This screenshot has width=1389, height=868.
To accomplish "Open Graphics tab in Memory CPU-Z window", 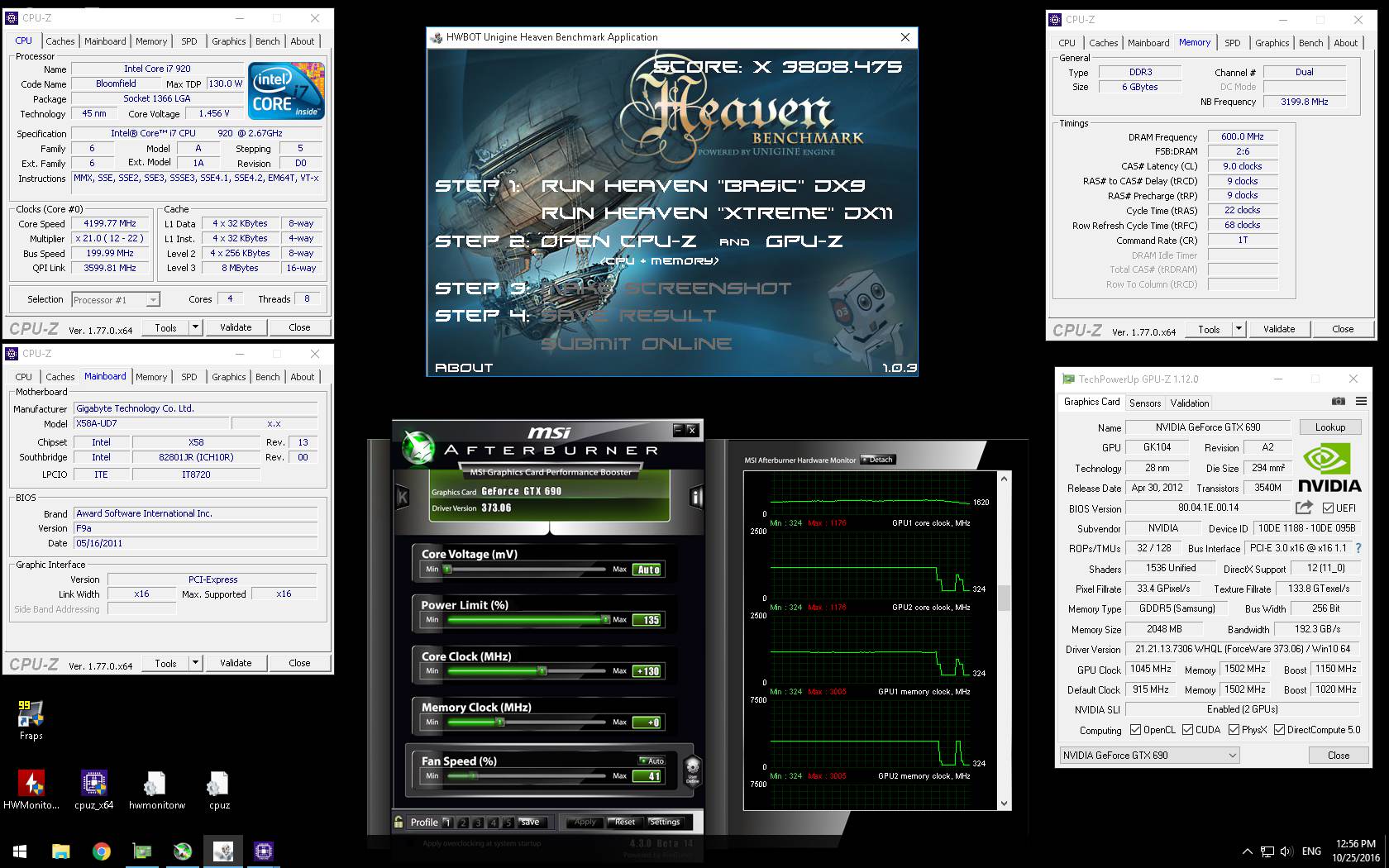I will [1272, 42].
